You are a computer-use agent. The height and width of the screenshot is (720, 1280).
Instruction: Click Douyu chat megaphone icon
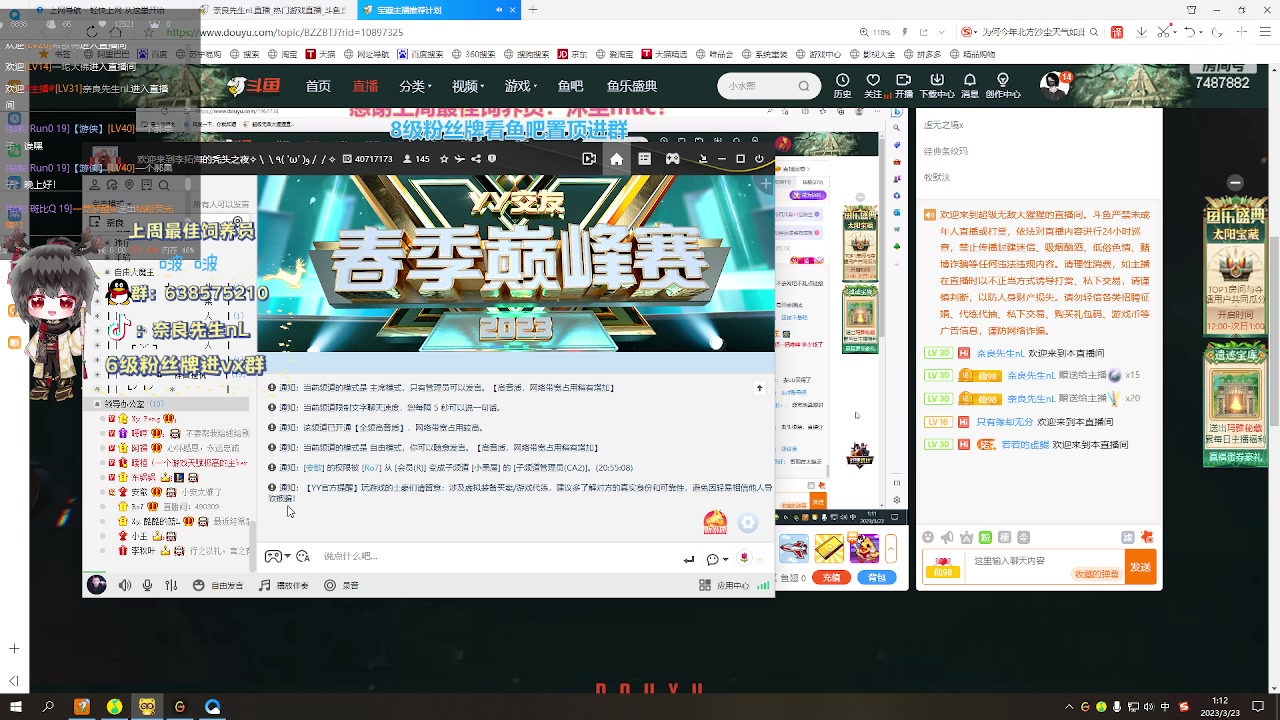pos(946,538)
